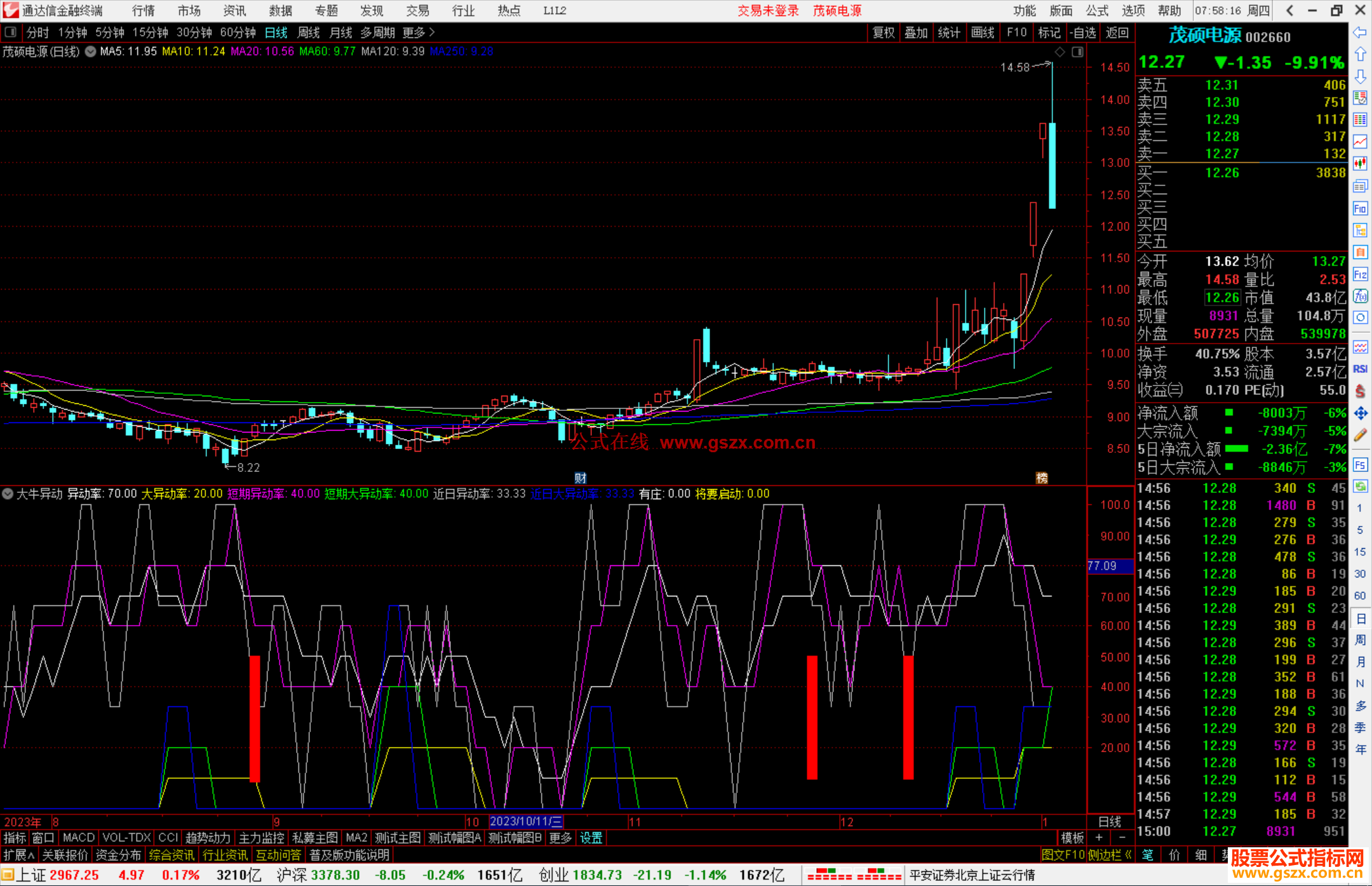This screenshot has height=886, width=1372.
Task: Switch the period to 周 in the sidebar
Action: 1360,640
